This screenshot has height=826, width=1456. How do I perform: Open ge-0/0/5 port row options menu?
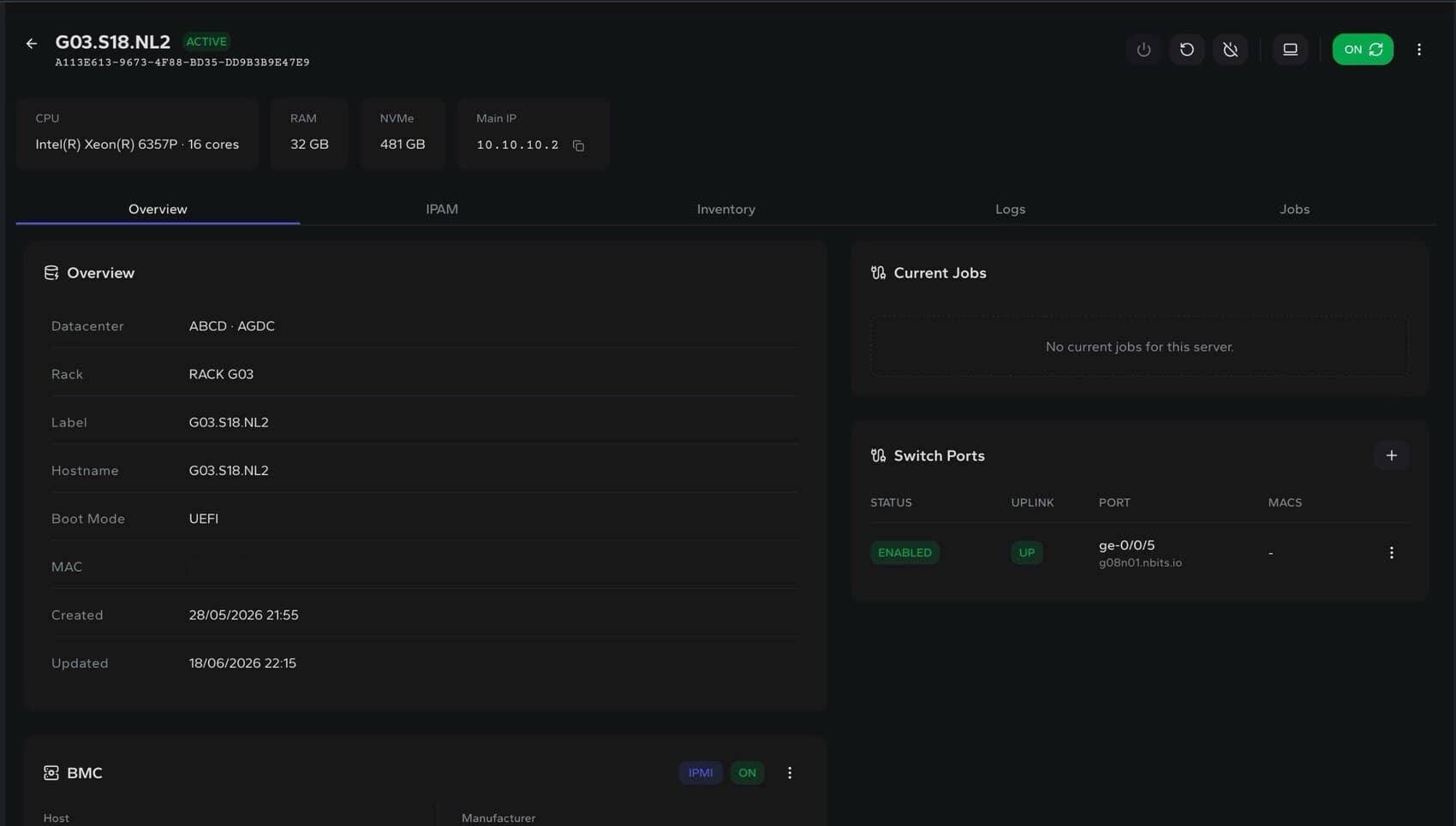(x=1392, y=553)
